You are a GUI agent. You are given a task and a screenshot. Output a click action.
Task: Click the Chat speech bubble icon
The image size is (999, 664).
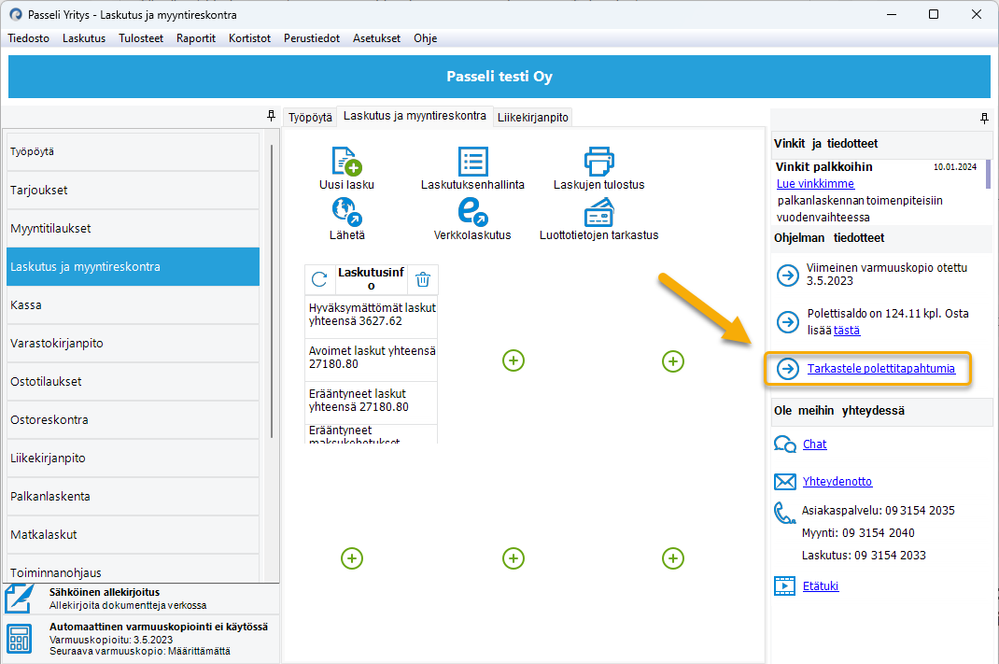tap(785, 444)
